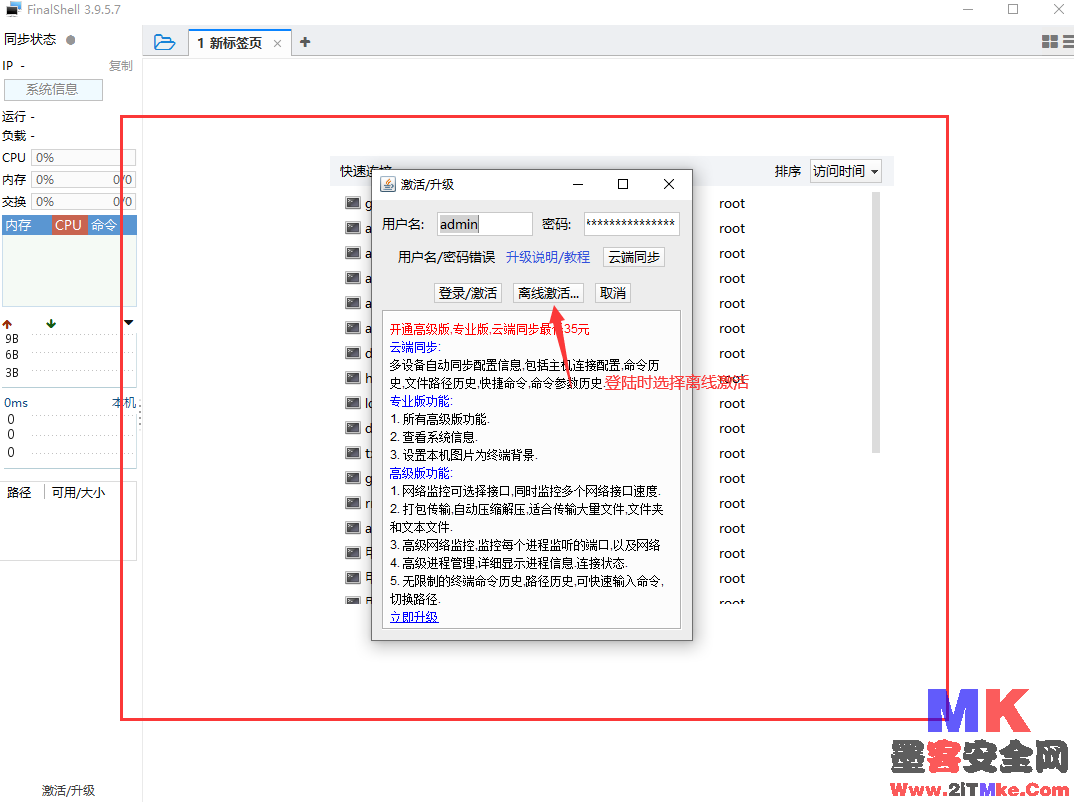Close the 激活/升级 dialog

[x=669, y=184]
